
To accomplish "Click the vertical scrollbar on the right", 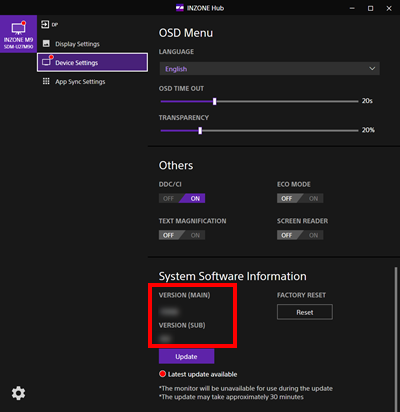I will [x=396, y=338].
